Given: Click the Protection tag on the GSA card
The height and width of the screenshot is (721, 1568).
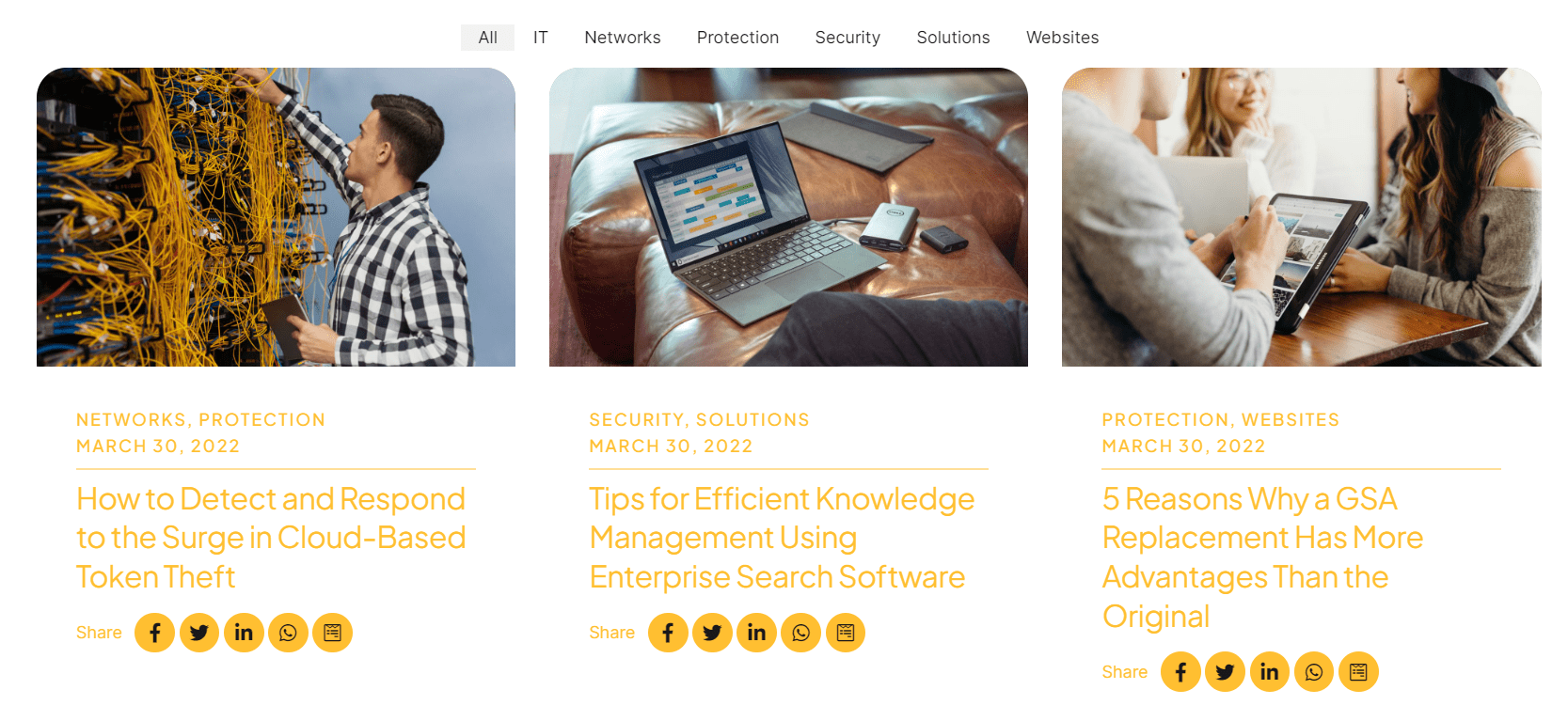Looking at the screenshot, I should (x=1165, y=420).
